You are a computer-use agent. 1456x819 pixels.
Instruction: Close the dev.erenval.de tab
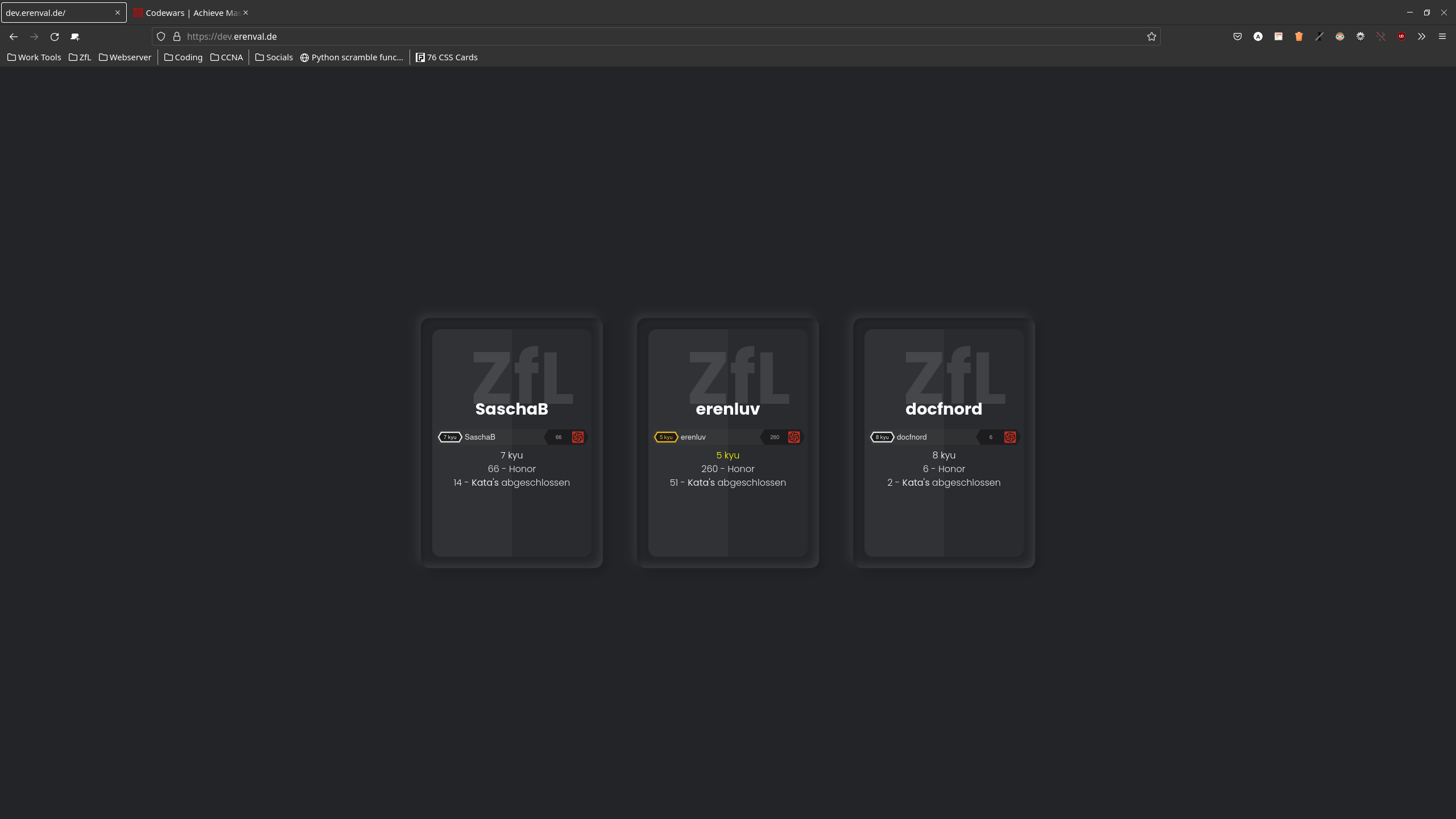pyautogui.click(x=118, y=13)
